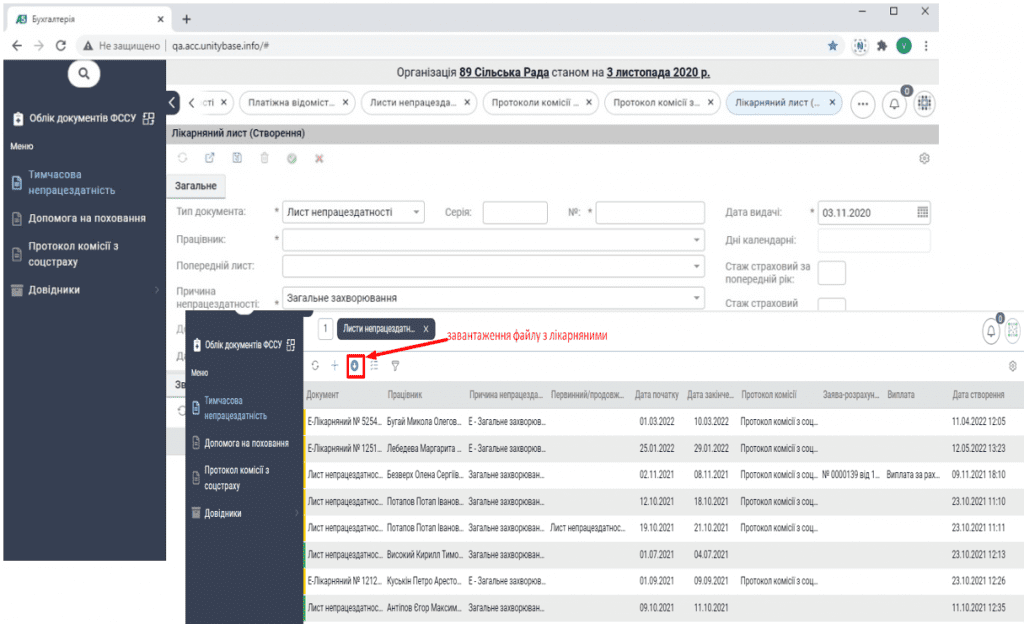Click the save diskette icon in form toolbar
The image size is (1024, 624).
point(237,158)
